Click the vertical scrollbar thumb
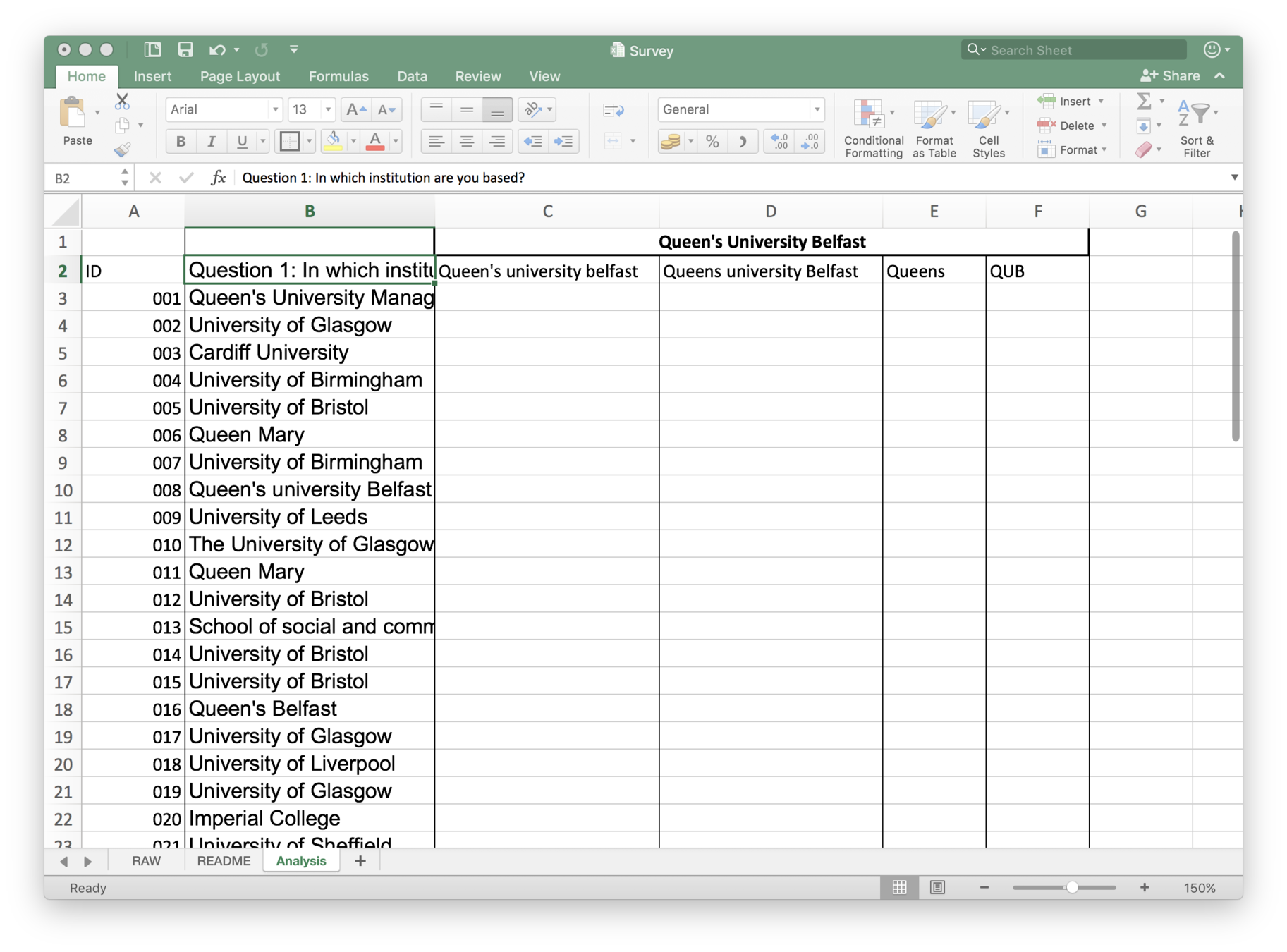The image size is (1287, 952). (x=1236, y=336)
